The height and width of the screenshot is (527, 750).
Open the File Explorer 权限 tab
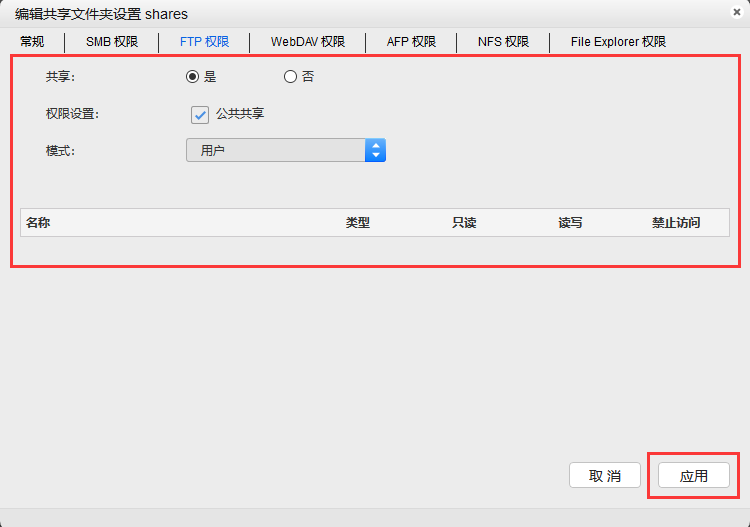click(x=618, y=42)
